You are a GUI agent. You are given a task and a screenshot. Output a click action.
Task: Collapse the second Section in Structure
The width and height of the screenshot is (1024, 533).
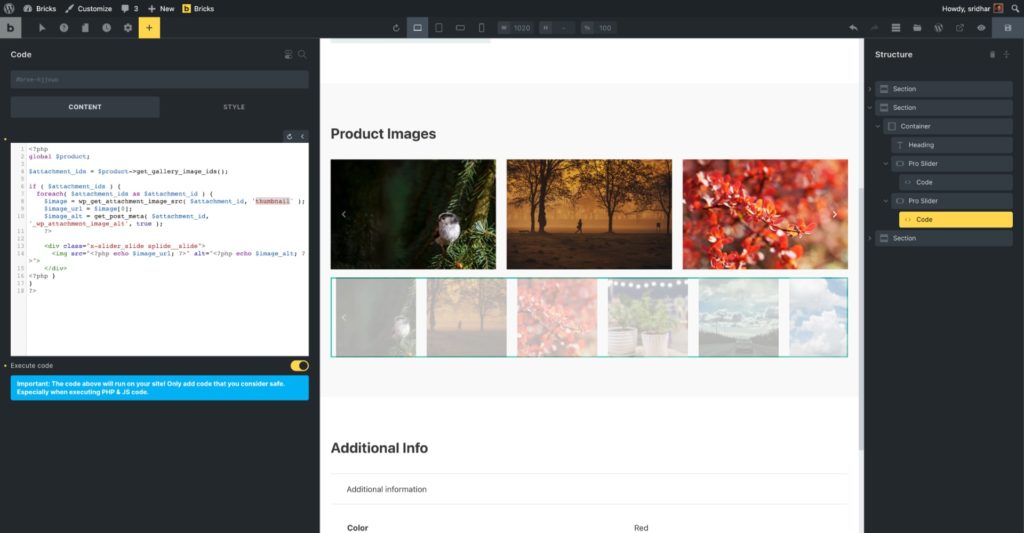click(x=870, y=107)
